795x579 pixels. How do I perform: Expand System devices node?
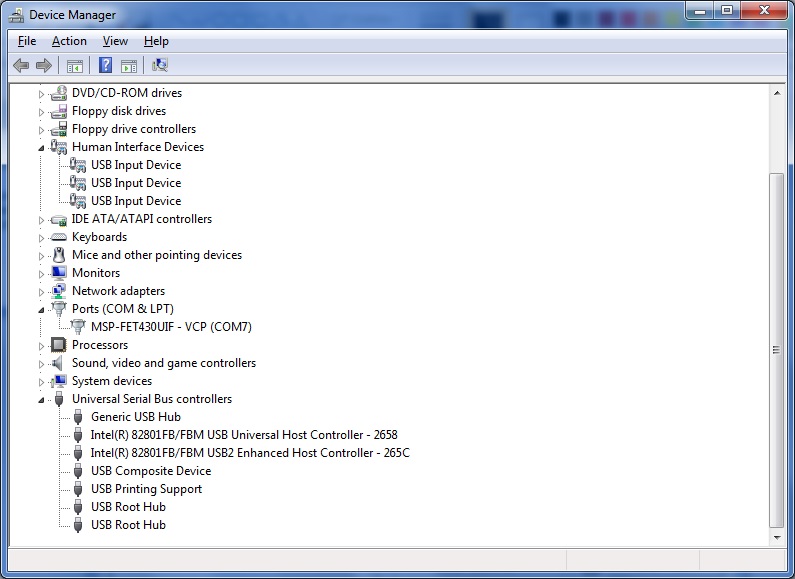pyautogui.click(x=42, y=382)
